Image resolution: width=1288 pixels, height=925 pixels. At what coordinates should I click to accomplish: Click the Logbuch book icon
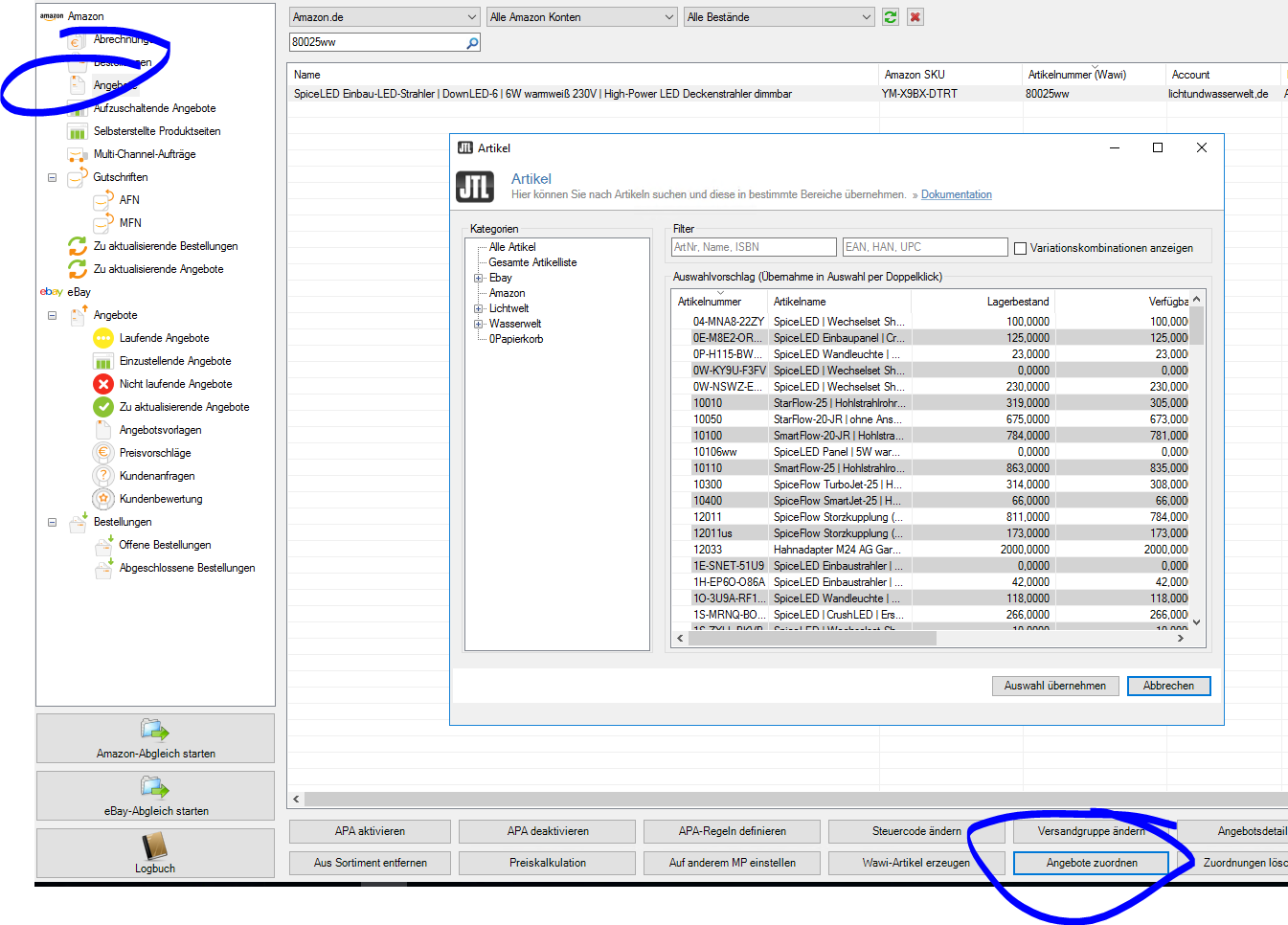pos(155,846)
